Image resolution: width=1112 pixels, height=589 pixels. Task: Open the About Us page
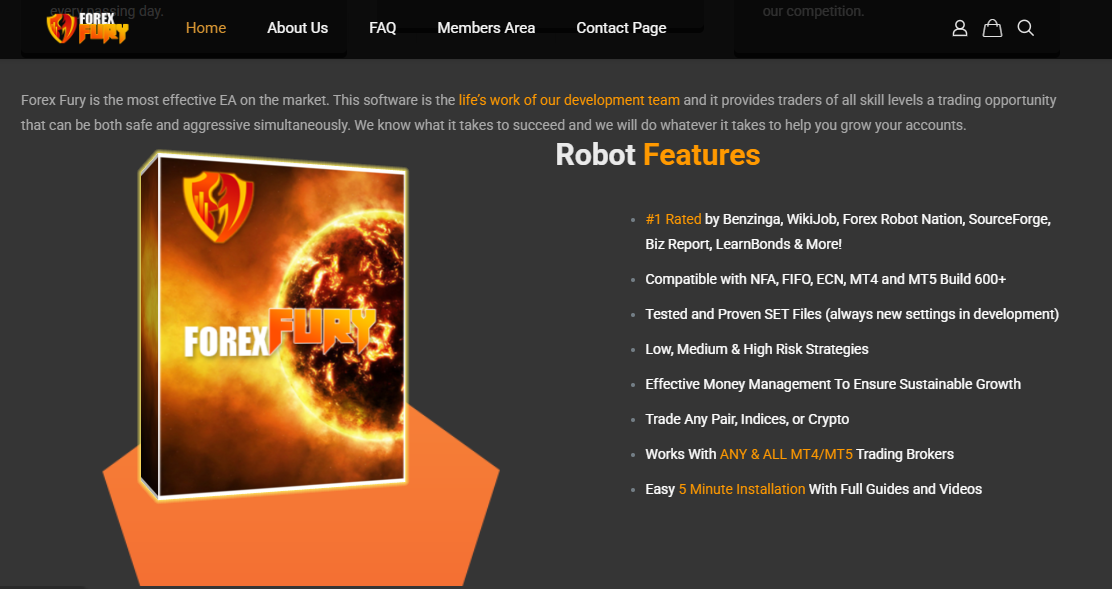click(297, 28)
